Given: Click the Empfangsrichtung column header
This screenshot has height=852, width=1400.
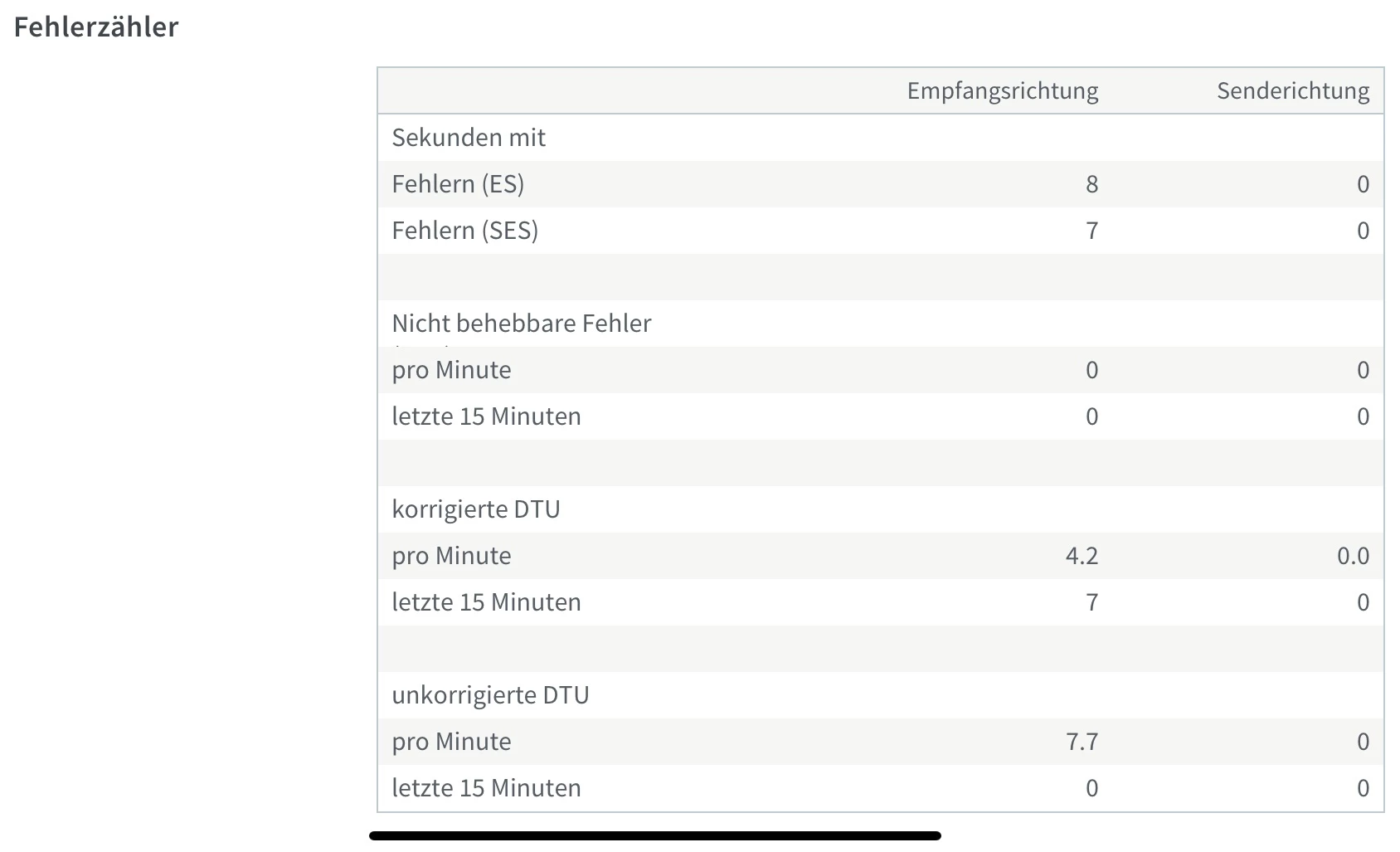Looking at the screenshot, I should (1002, 90).
